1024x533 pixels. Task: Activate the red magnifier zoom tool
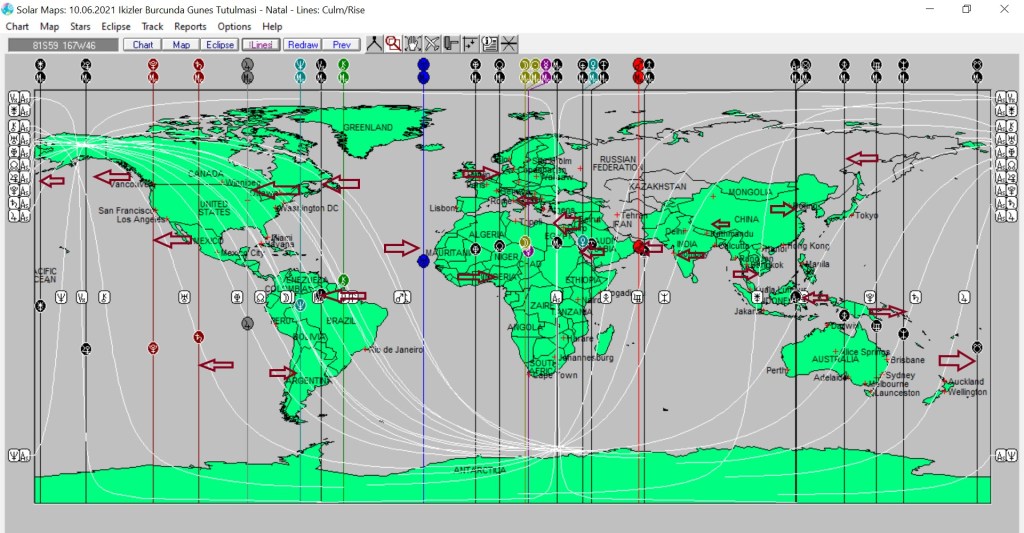394,44
